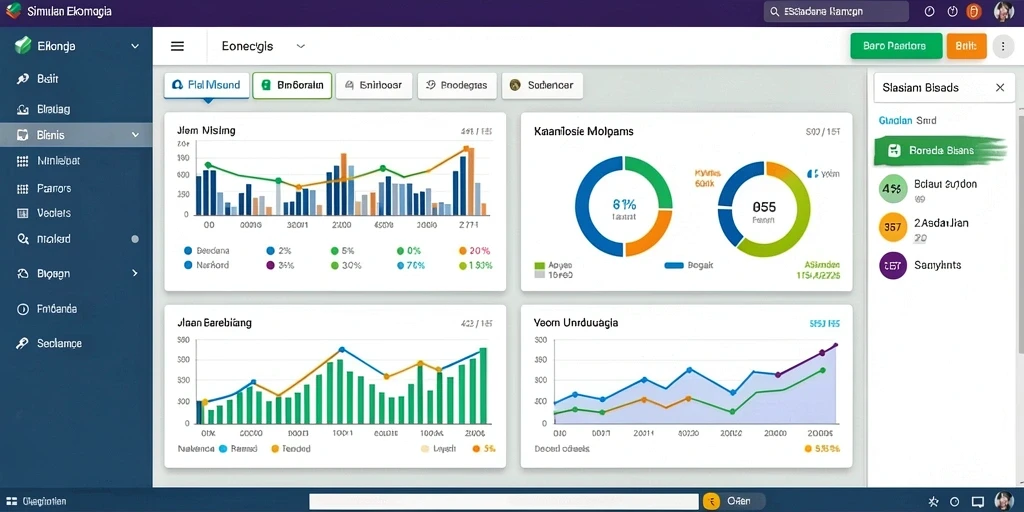This screenshot has width=1024, height=512.
Task: Click the Bslit key icon in sidebar
Action: pyautogui.click(x=23, y=79)
